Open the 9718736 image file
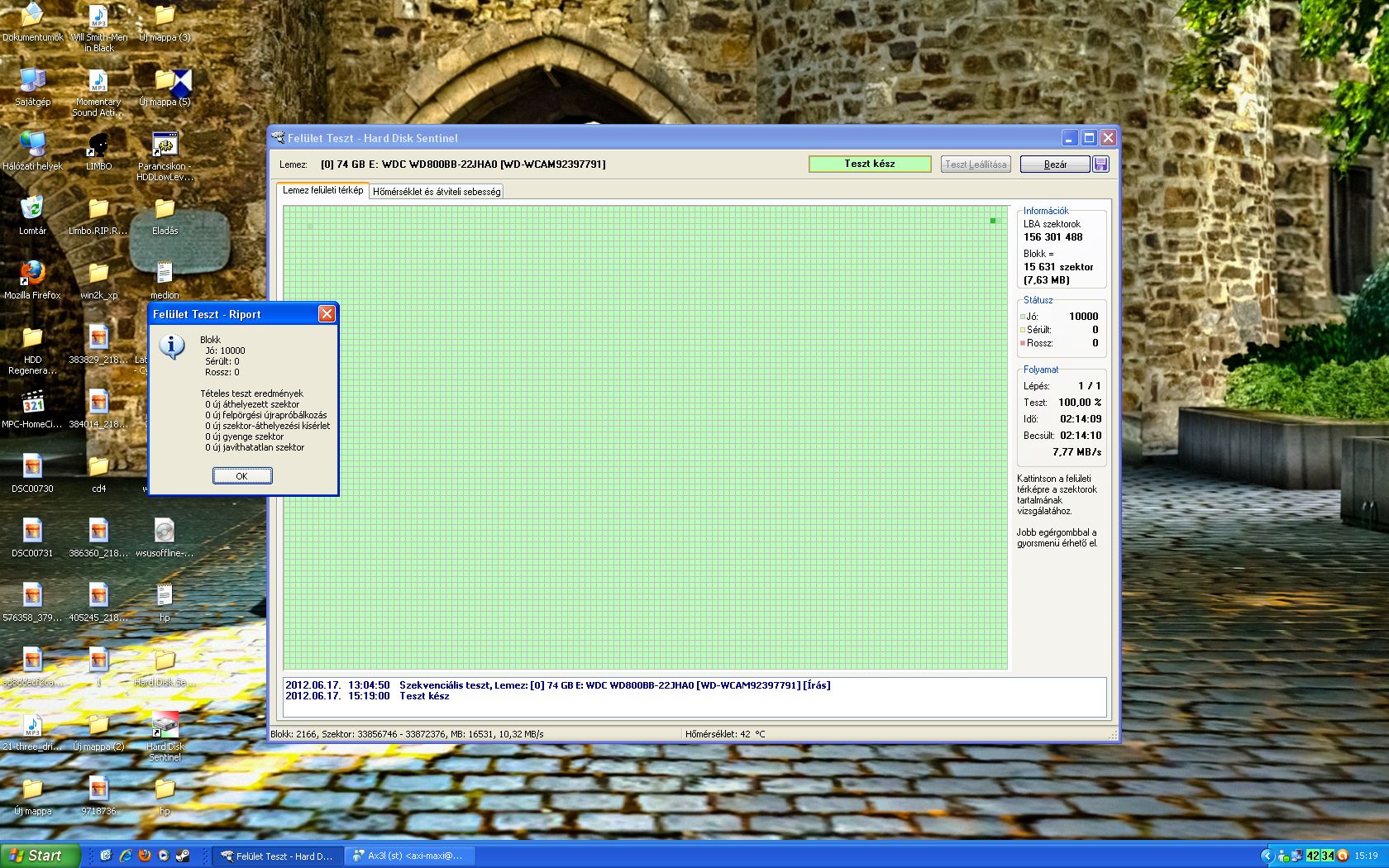The height and width of the screenshot is (868, 1389). (x=98, y=797)
